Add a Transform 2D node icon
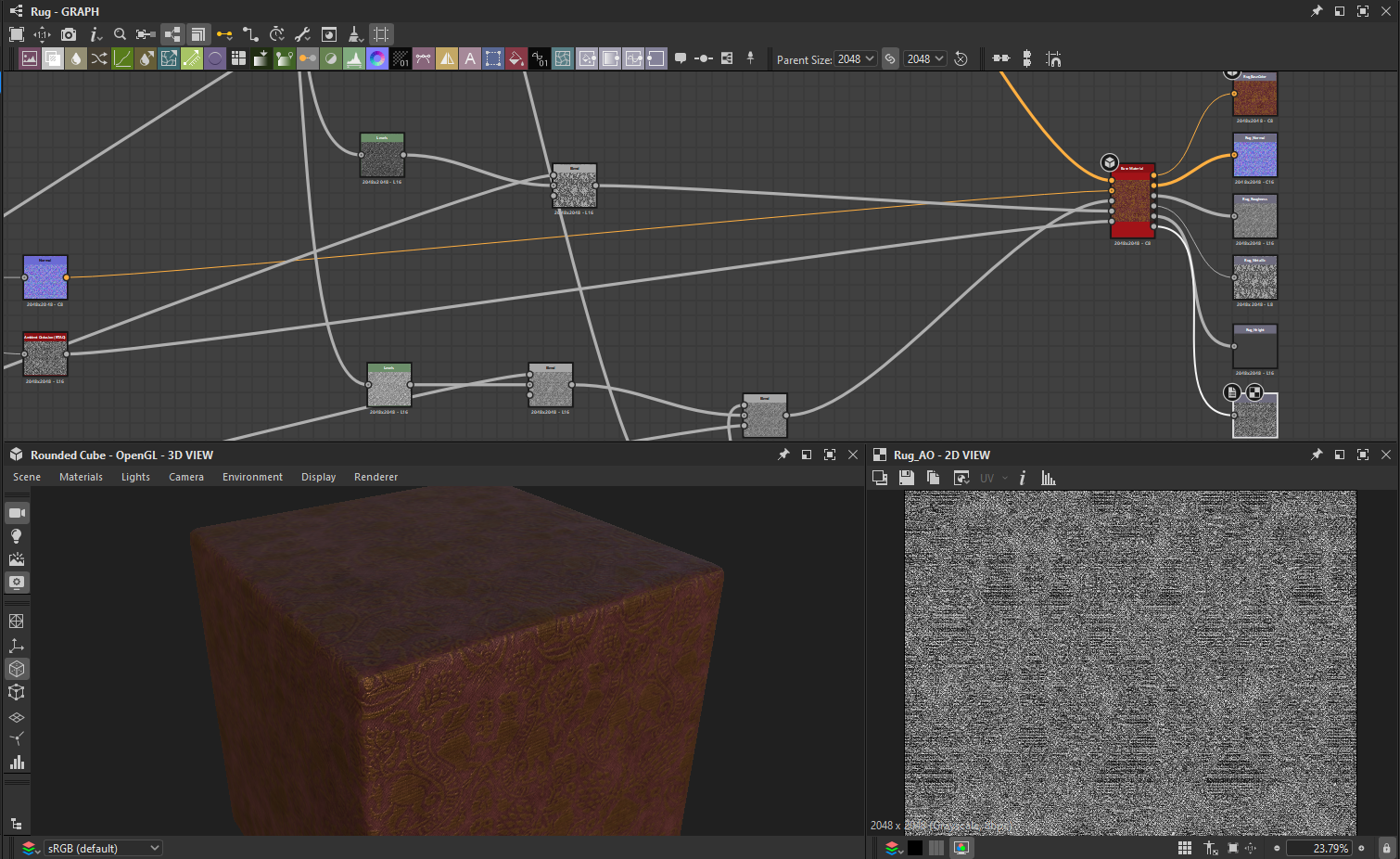 pyautogui.click(x=493, y=58)
